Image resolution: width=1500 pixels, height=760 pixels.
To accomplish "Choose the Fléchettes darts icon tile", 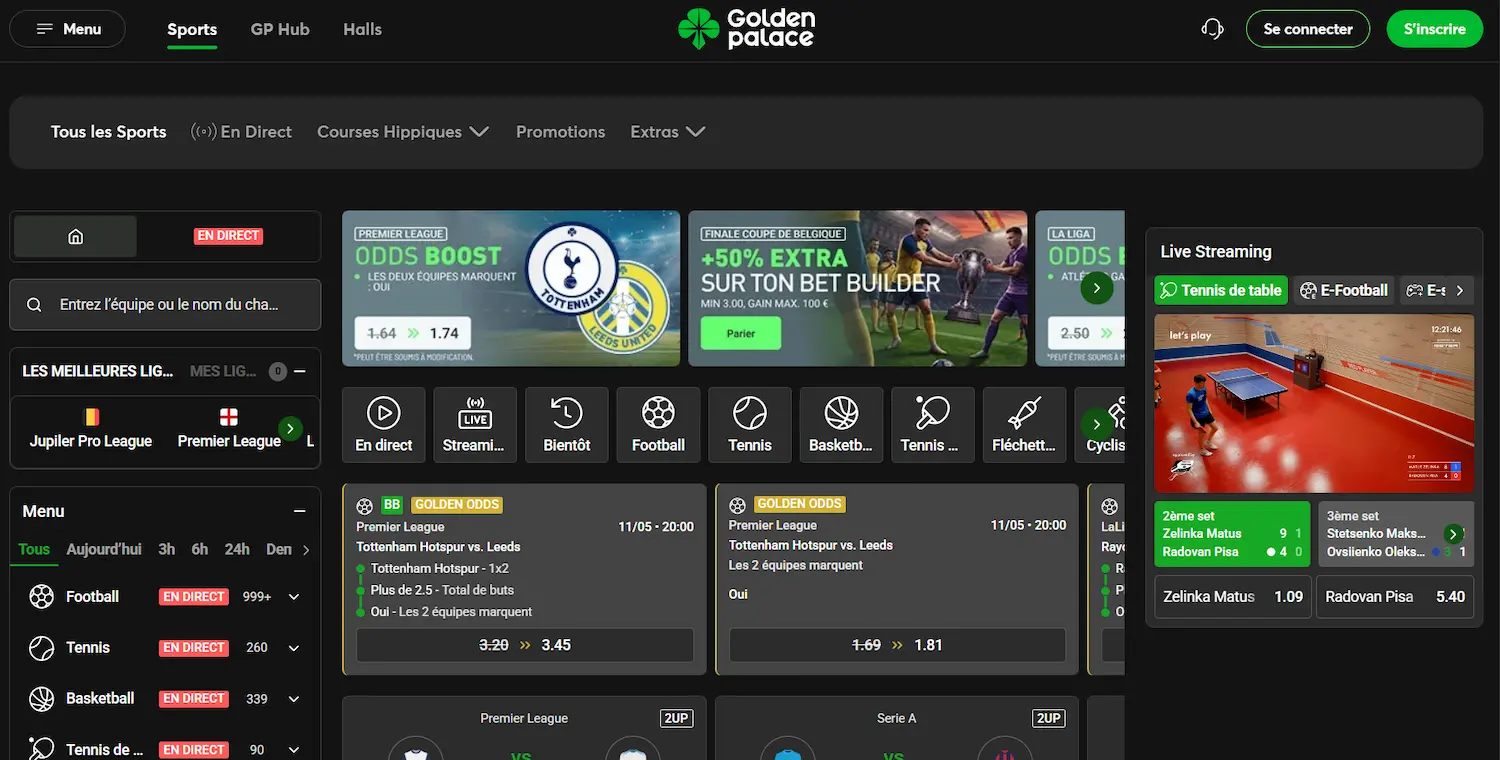I will 1024,425.
